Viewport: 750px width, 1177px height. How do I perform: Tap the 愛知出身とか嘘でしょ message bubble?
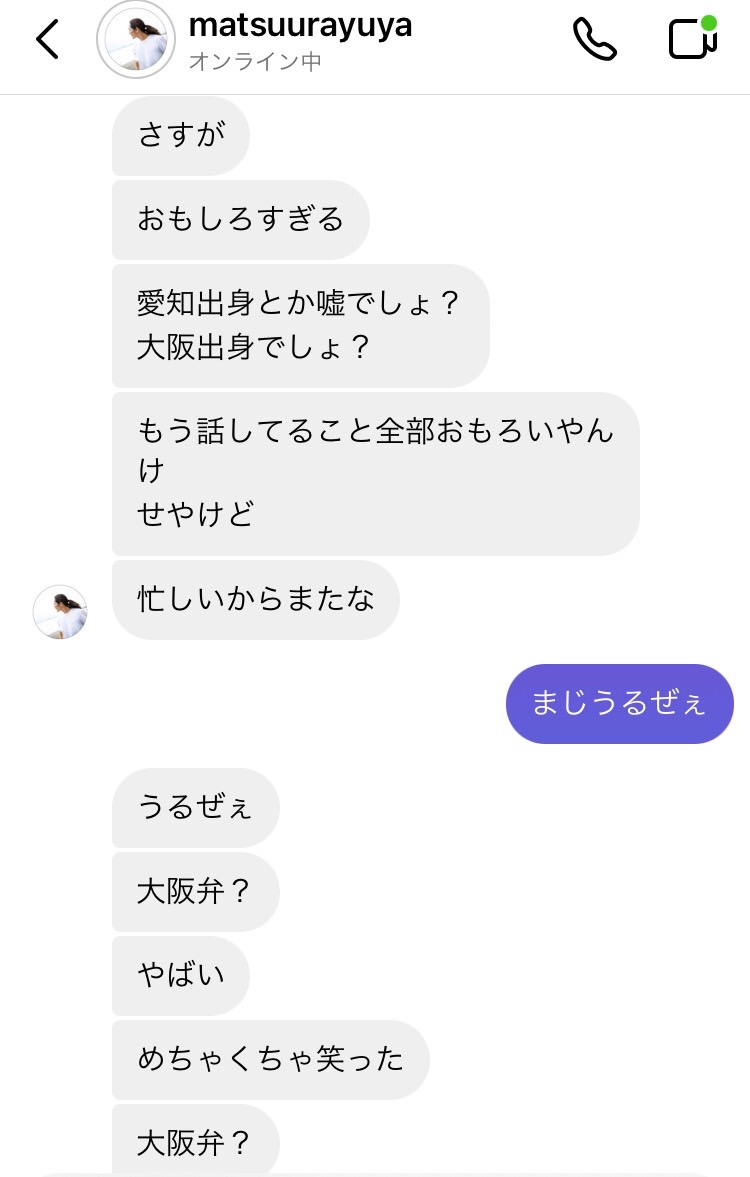[x=300, y=325]
